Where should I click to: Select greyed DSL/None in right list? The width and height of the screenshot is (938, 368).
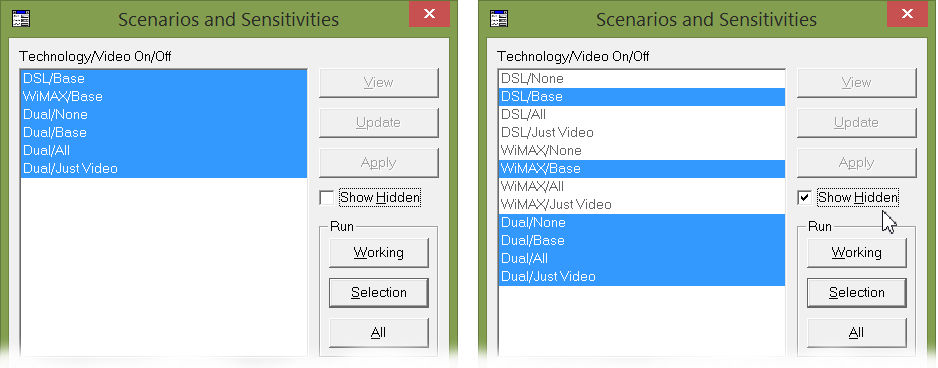(641, 78)
